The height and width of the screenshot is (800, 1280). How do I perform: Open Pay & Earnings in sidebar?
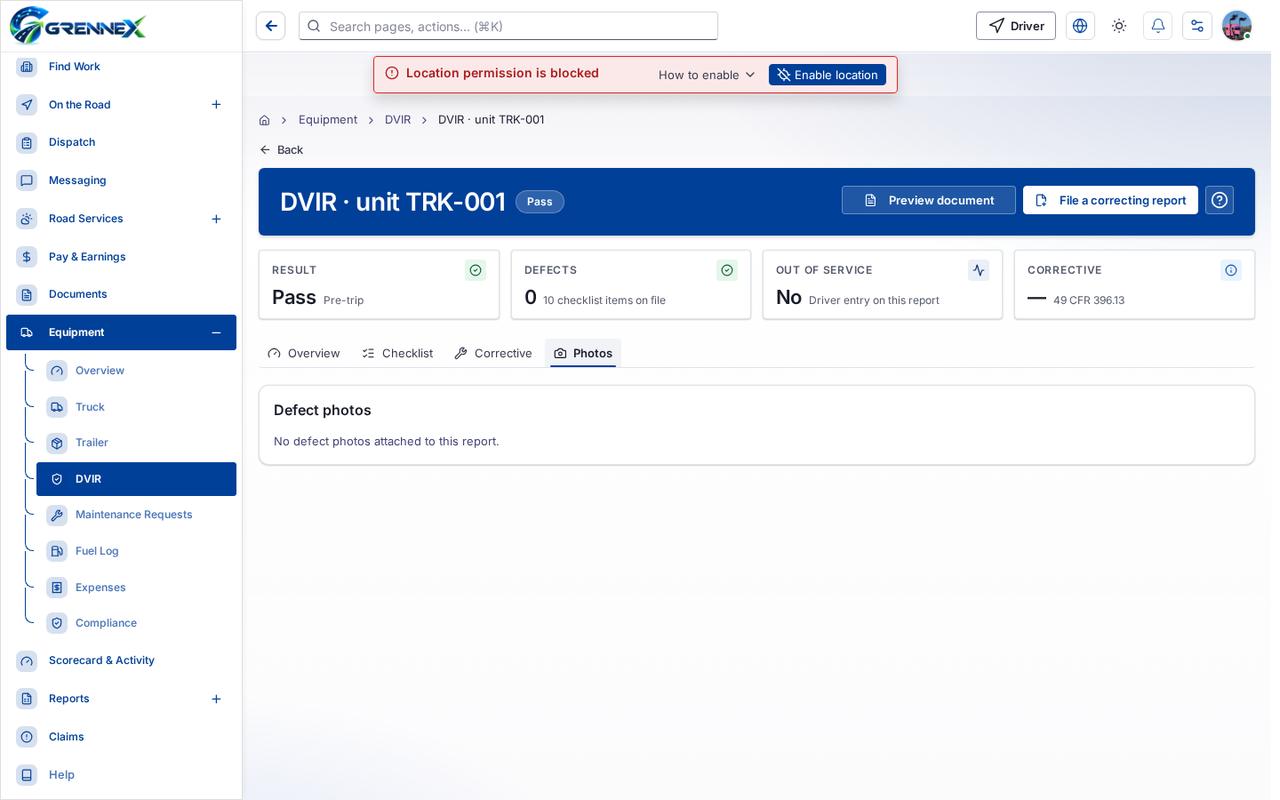pyautogui.click(x=121, y=257)
